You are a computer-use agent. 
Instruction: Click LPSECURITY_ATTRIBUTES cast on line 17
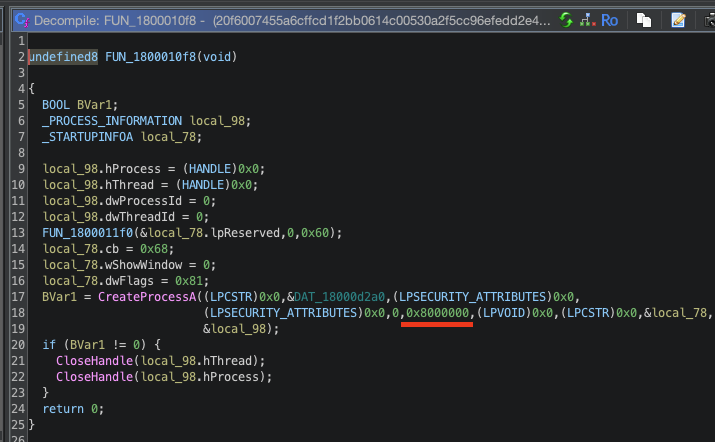[x=472, y=296]
